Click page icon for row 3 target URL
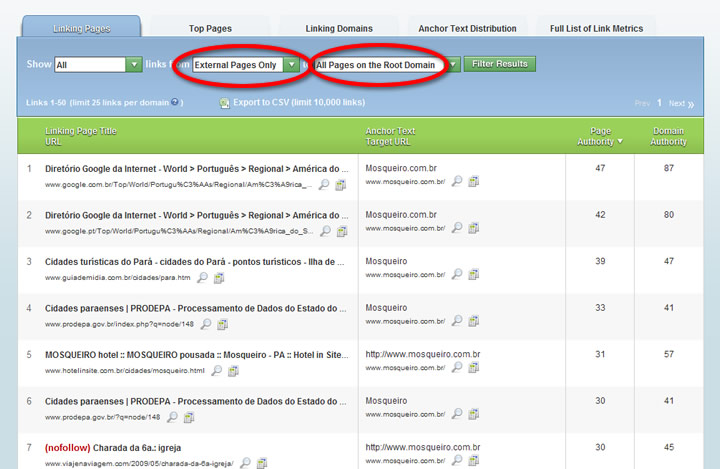720x469 pixels. pos(473,274)
